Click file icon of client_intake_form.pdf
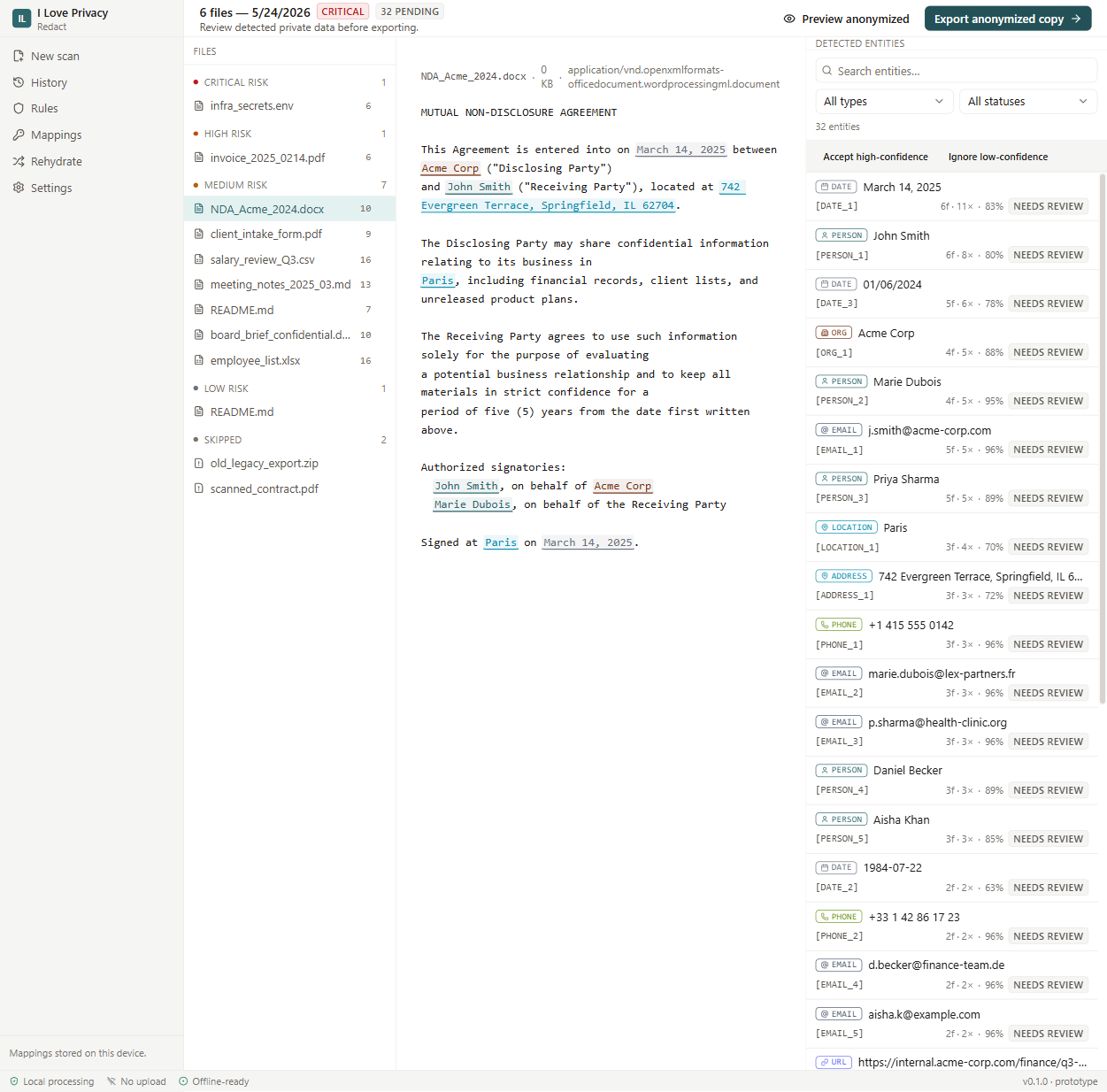The height and width of the screenshot is (1092, 1107). coord(199,234)
